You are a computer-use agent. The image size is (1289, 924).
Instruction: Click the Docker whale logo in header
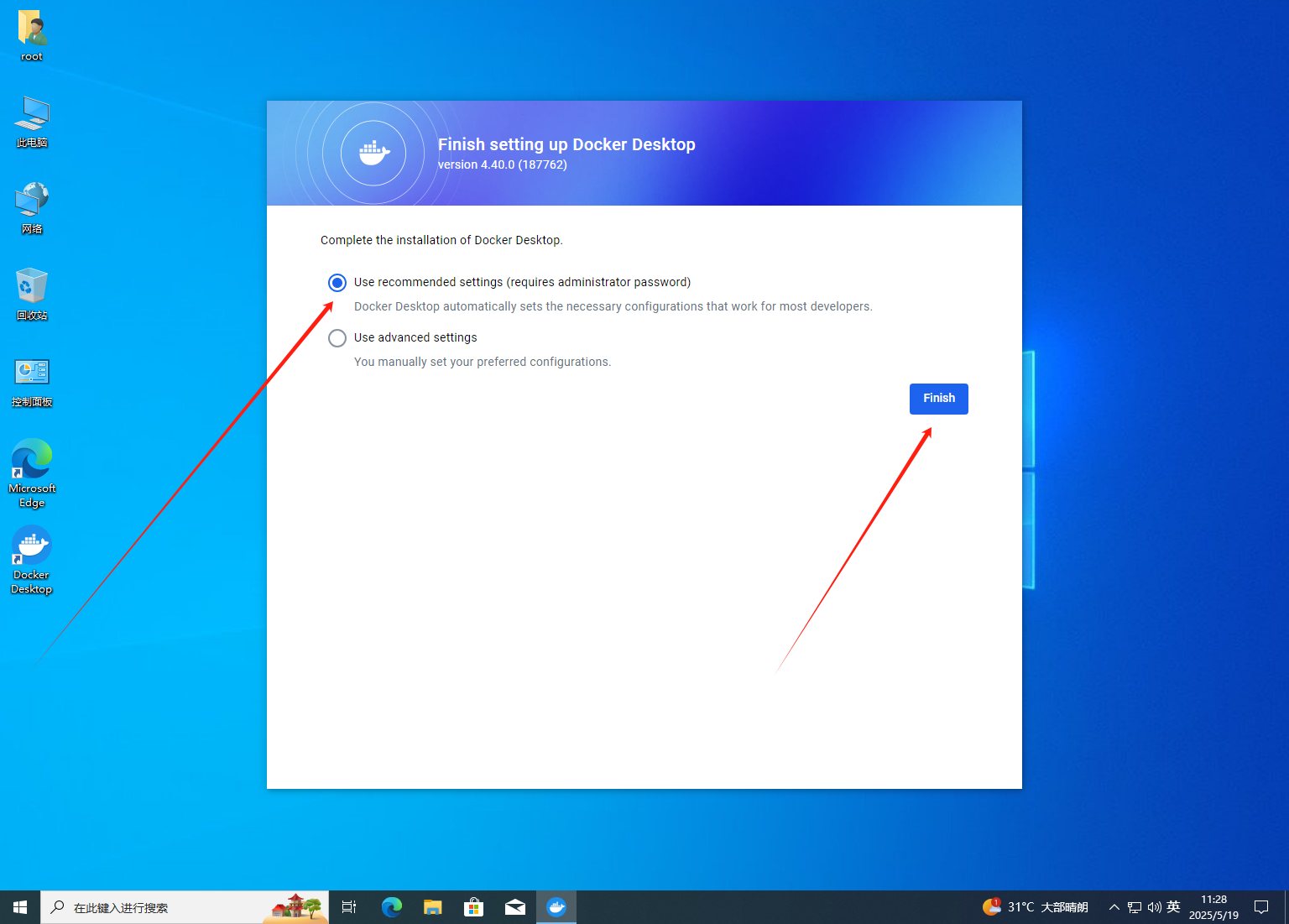374,153
